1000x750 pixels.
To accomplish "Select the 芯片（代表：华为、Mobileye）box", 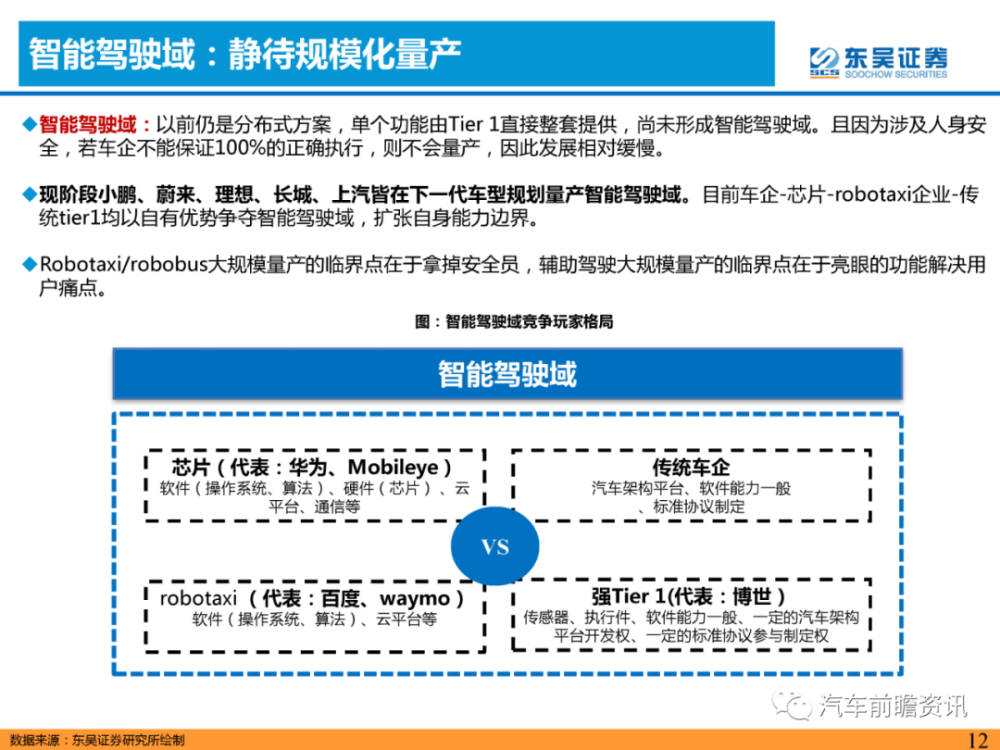I will [313, 485].
